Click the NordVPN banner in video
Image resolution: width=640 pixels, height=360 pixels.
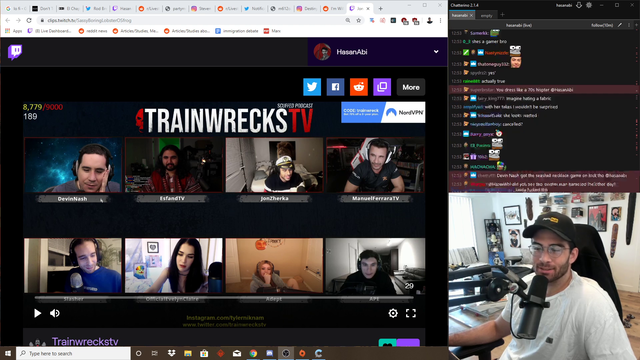[383, 112]
